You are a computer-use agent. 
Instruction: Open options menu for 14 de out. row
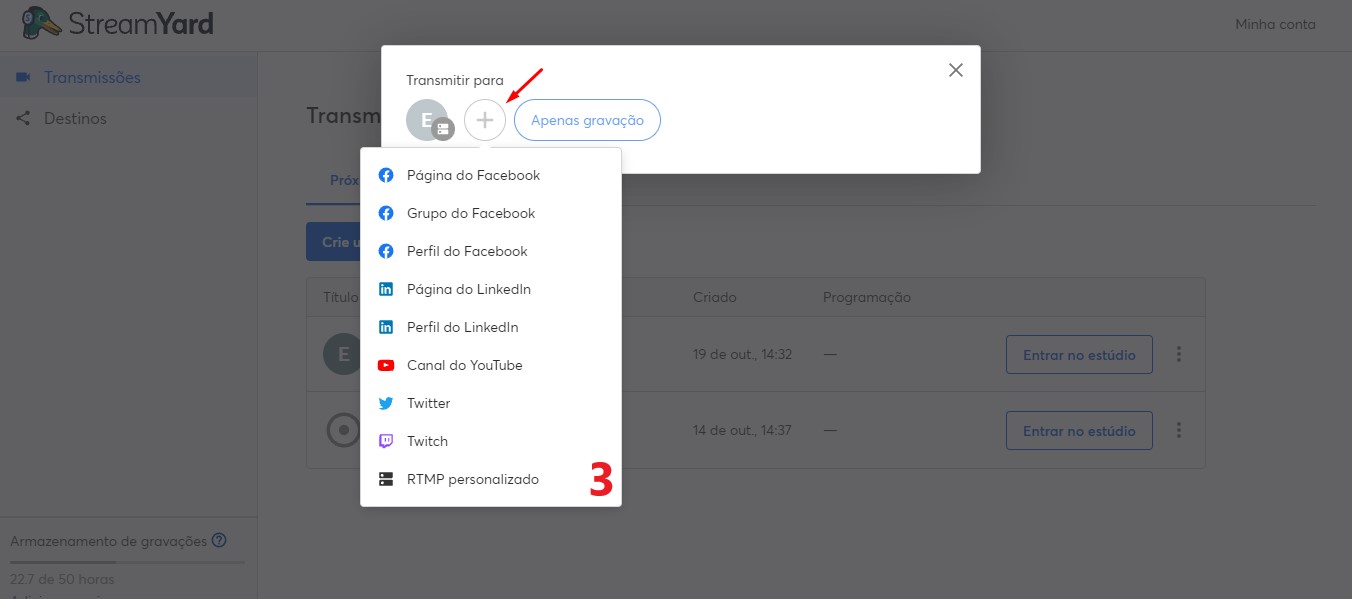coord(1179,431)
